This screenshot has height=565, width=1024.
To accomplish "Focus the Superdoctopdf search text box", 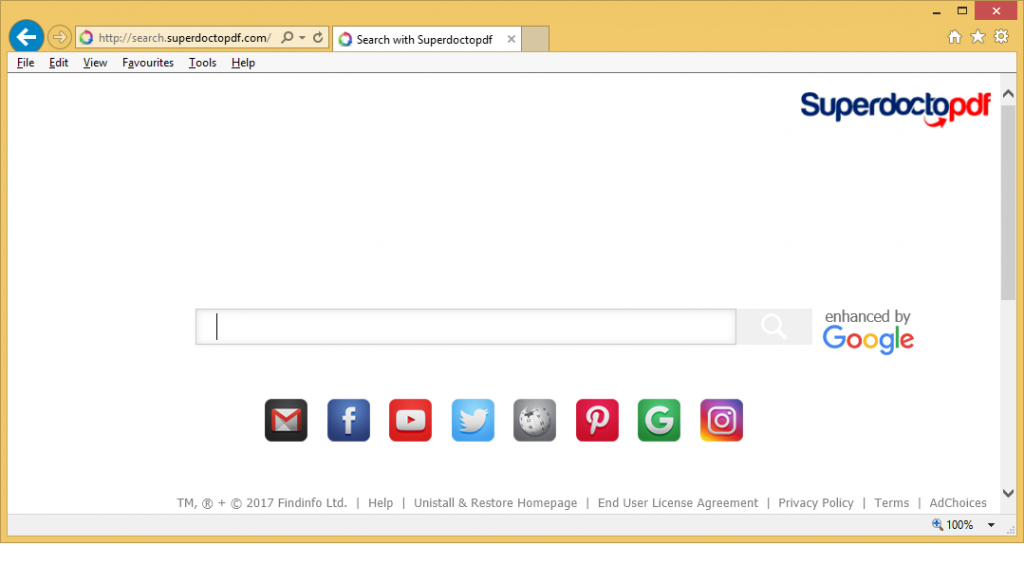I will tap(466, 327).
